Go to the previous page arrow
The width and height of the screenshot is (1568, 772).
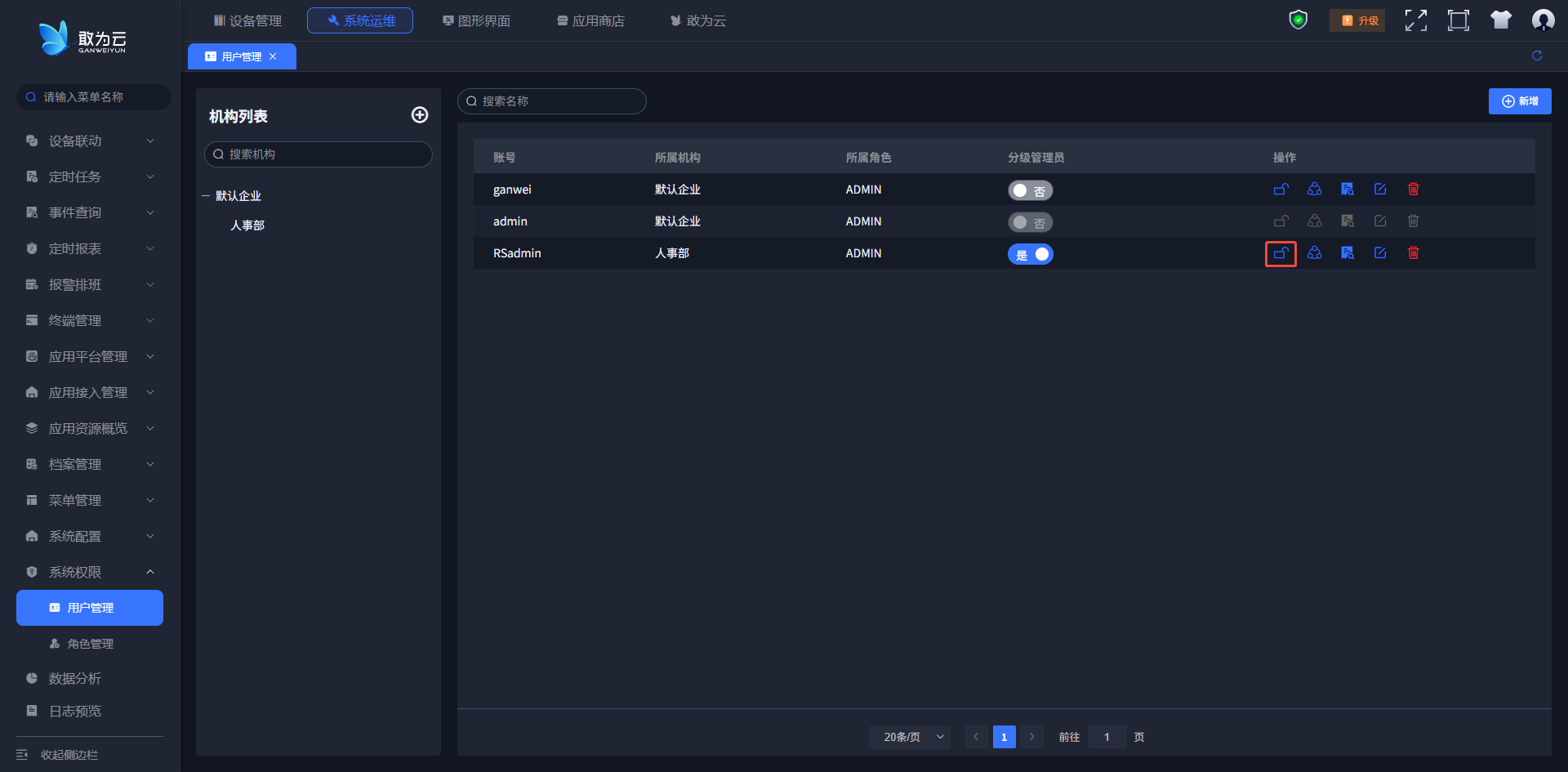pos(976,737)
